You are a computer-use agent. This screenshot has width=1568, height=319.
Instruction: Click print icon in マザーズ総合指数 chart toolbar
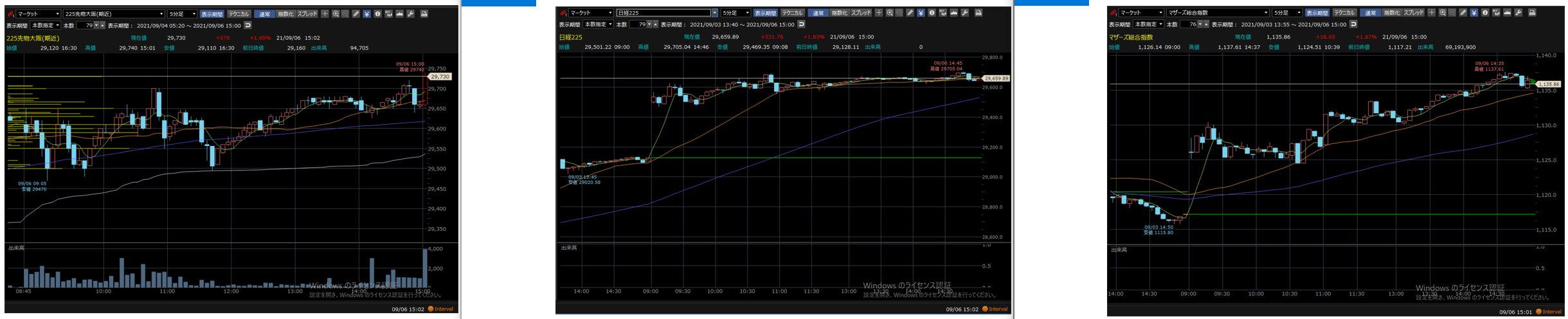[x=1532, y=13]
